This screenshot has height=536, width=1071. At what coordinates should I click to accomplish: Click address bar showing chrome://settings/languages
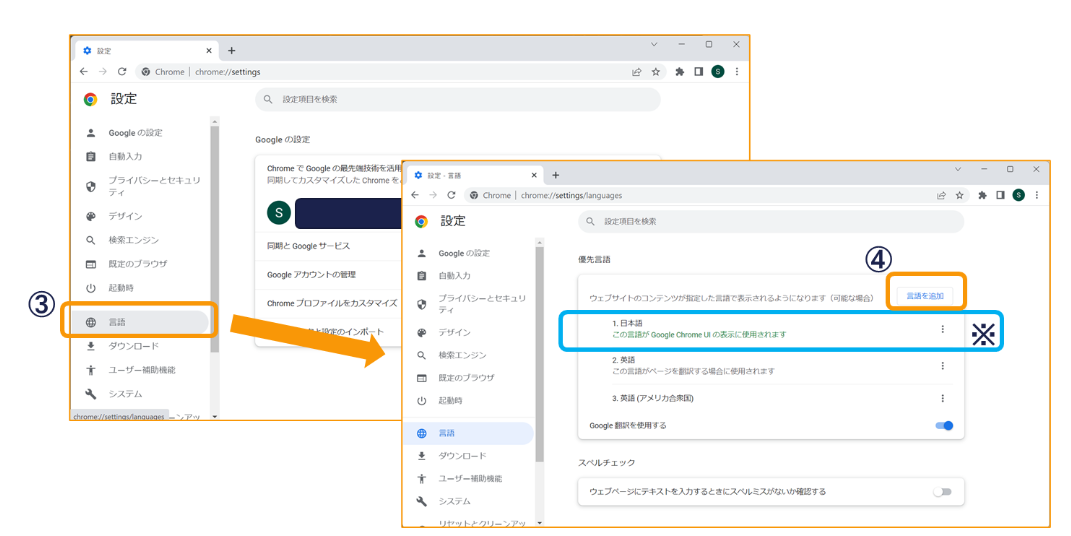click(x=717, y=195)
